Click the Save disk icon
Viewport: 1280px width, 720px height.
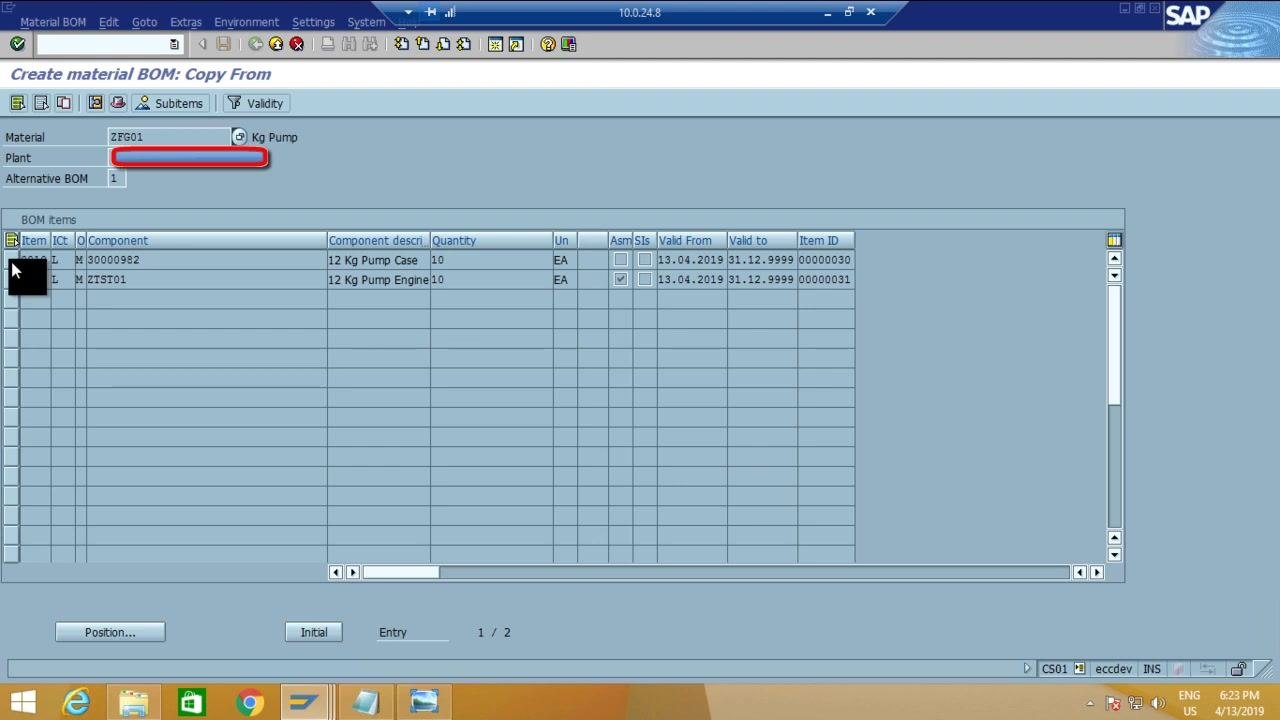tap(224, 44)
